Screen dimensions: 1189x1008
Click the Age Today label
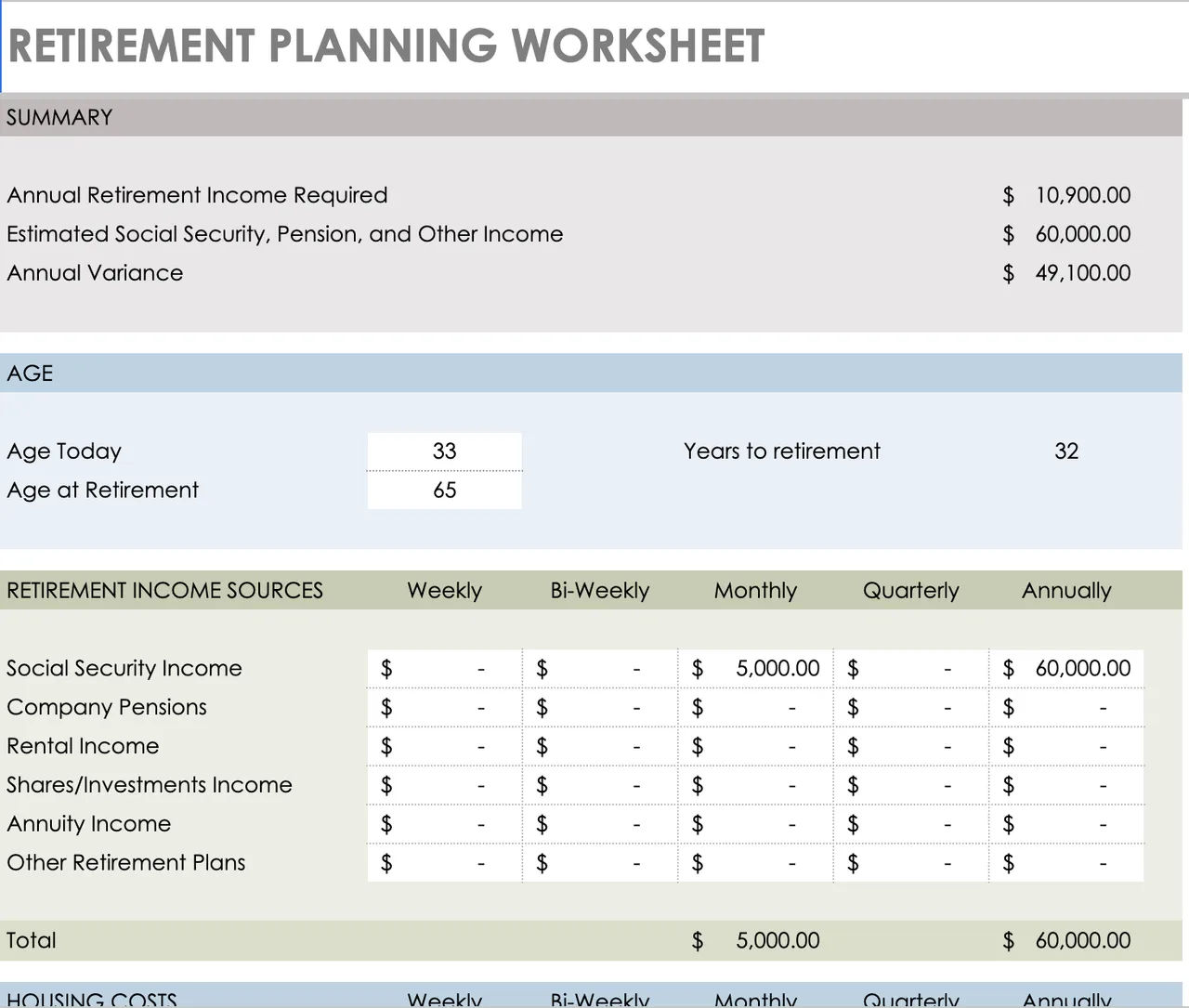point(64,452)
